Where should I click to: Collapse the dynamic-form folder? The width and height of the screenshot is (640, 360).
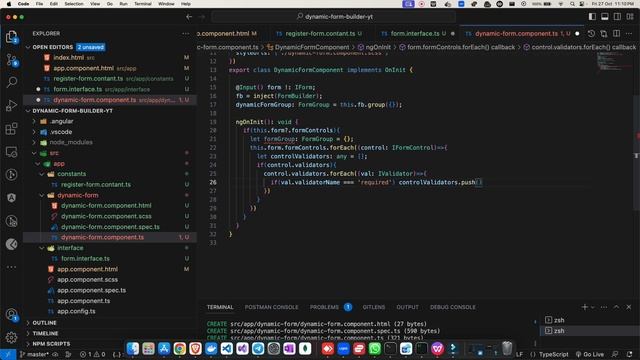click(78, 195)
